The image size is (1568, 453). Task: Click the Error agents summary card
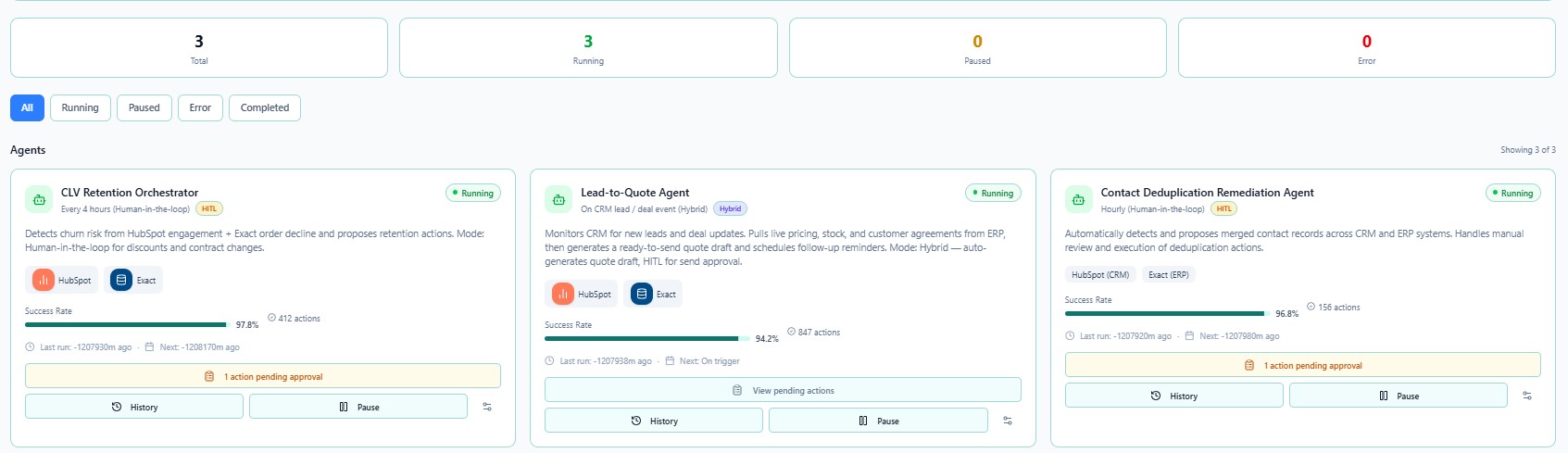click(x=1367, y=48)
